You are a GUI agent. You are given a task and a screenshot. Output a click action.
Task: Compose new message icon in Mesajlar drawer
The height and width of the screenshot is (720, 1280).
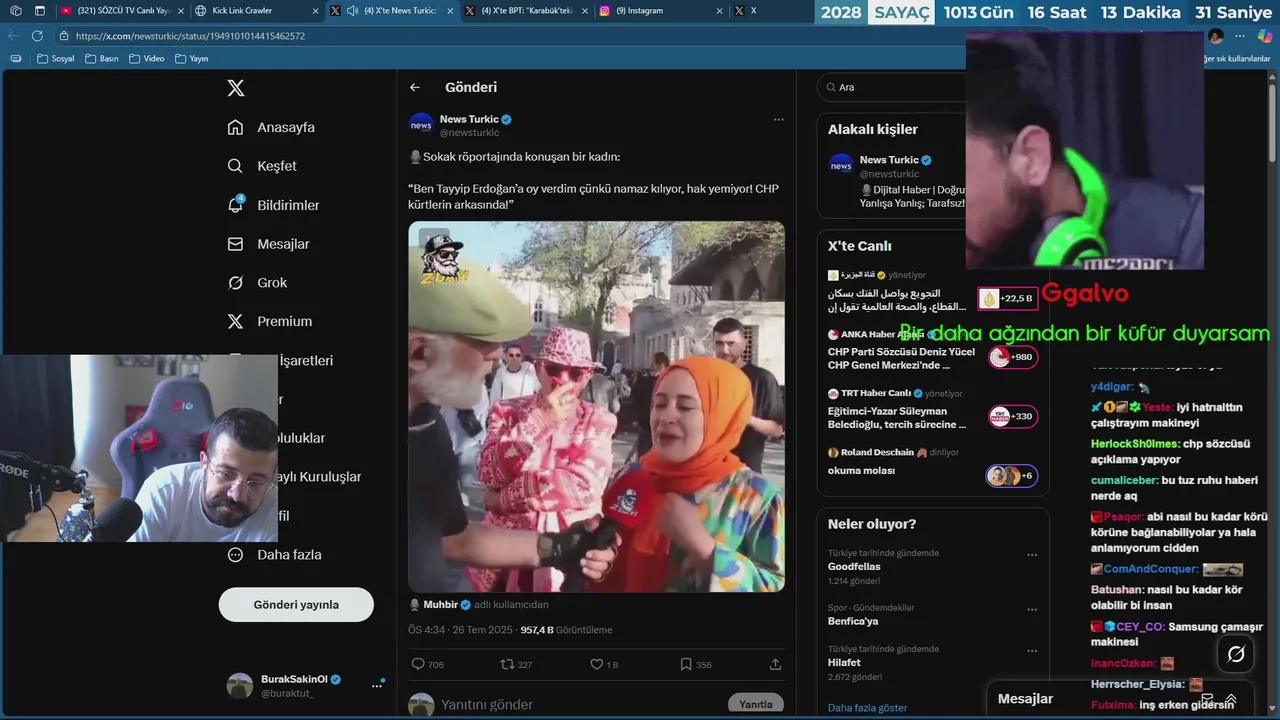tap(1207, 699)
